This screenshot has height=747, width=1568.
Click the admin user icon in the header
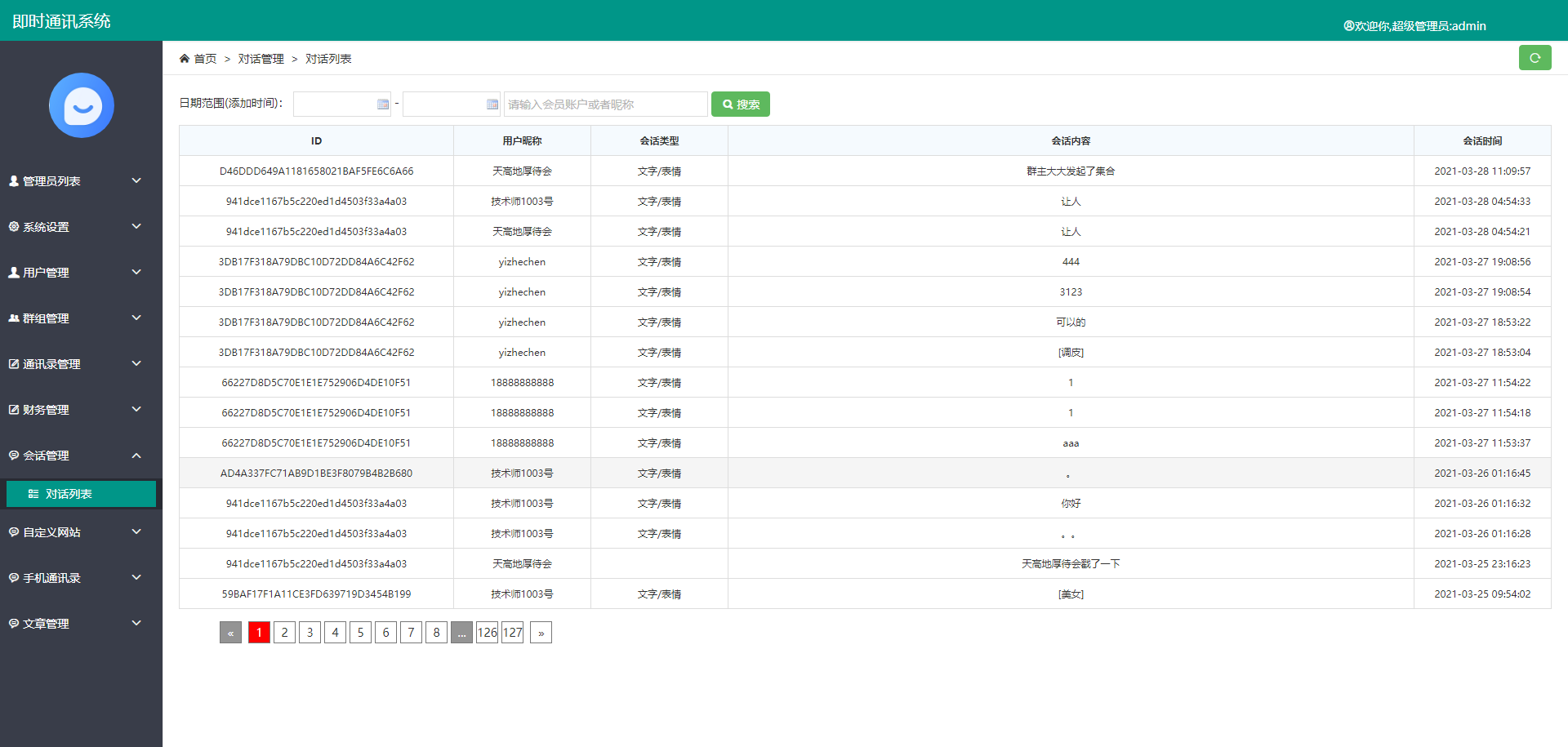1347,25
